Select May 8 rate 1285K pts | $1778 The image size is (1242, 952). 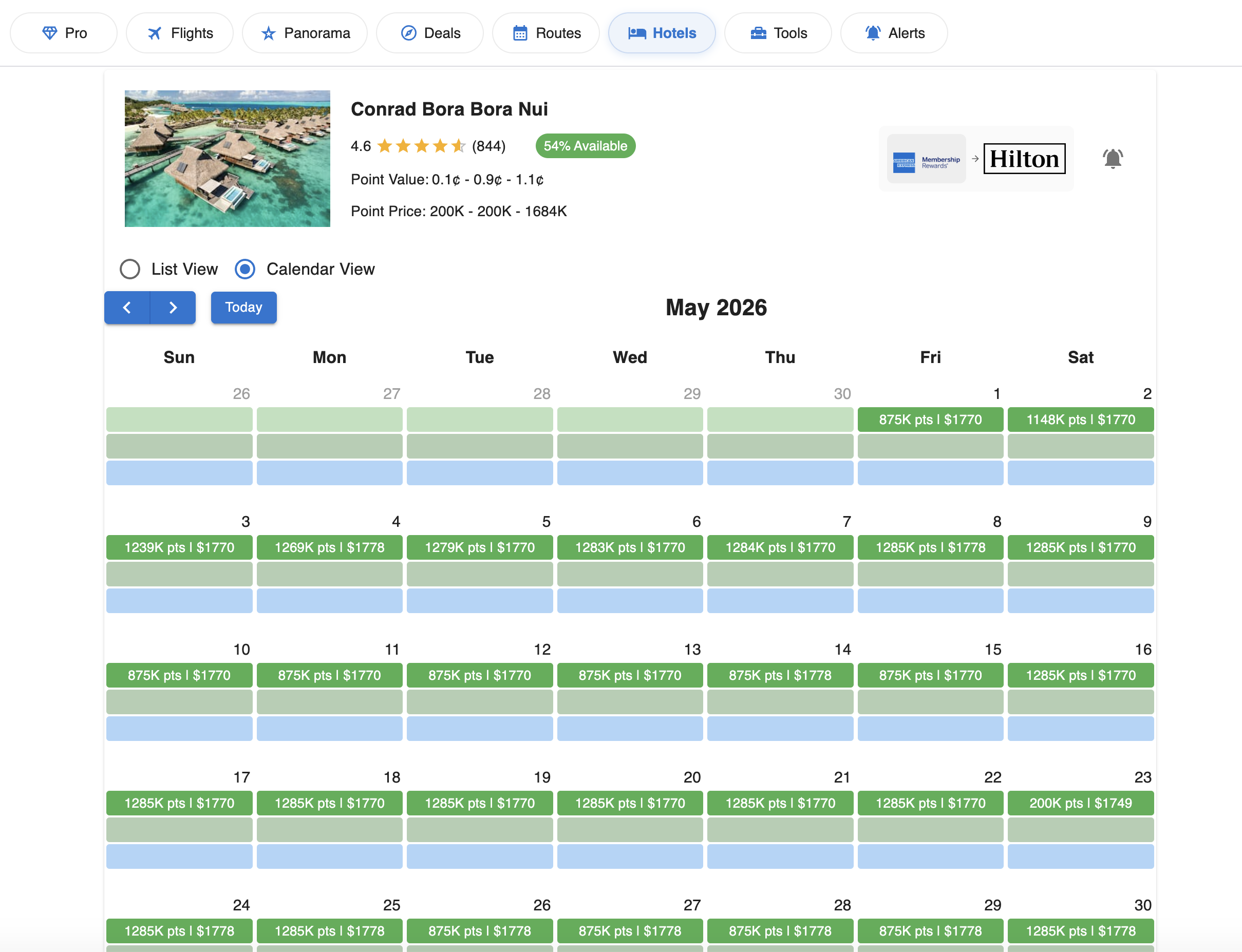[930, 547]
